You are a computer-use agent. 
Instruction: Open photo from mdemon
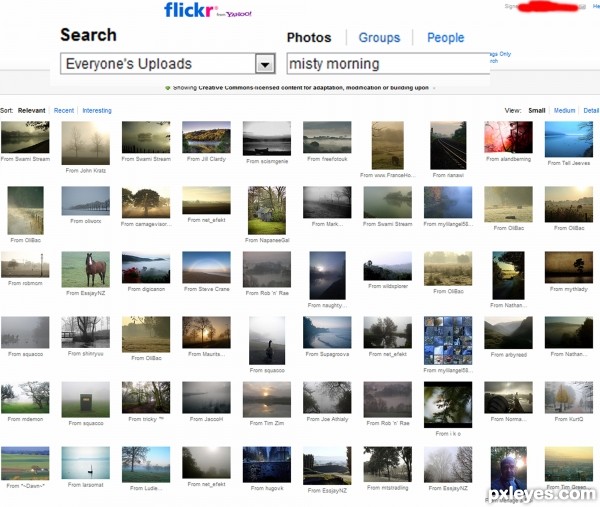click(25, 397)
